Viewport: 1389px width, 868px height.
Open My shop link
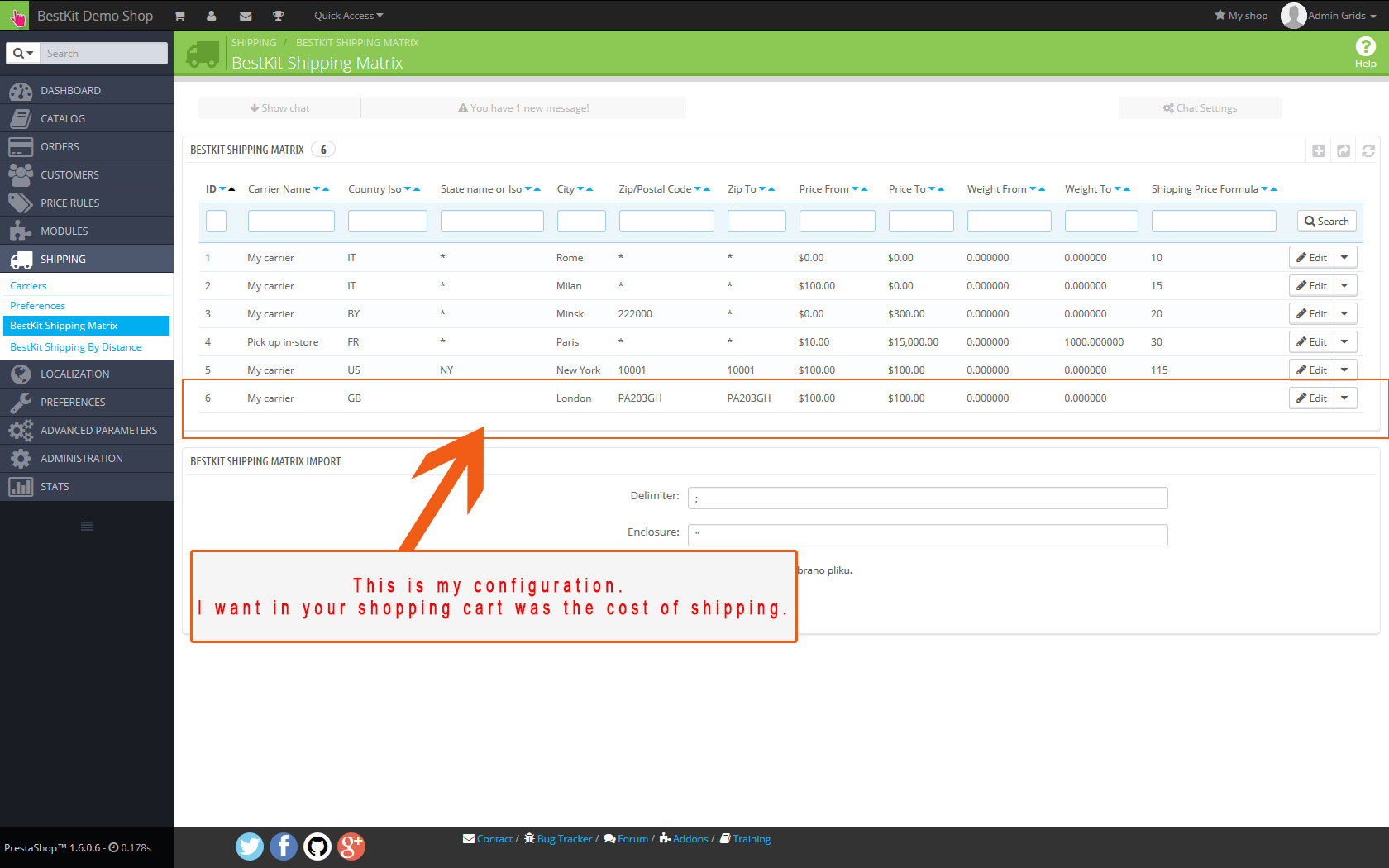coord(1241,16)
